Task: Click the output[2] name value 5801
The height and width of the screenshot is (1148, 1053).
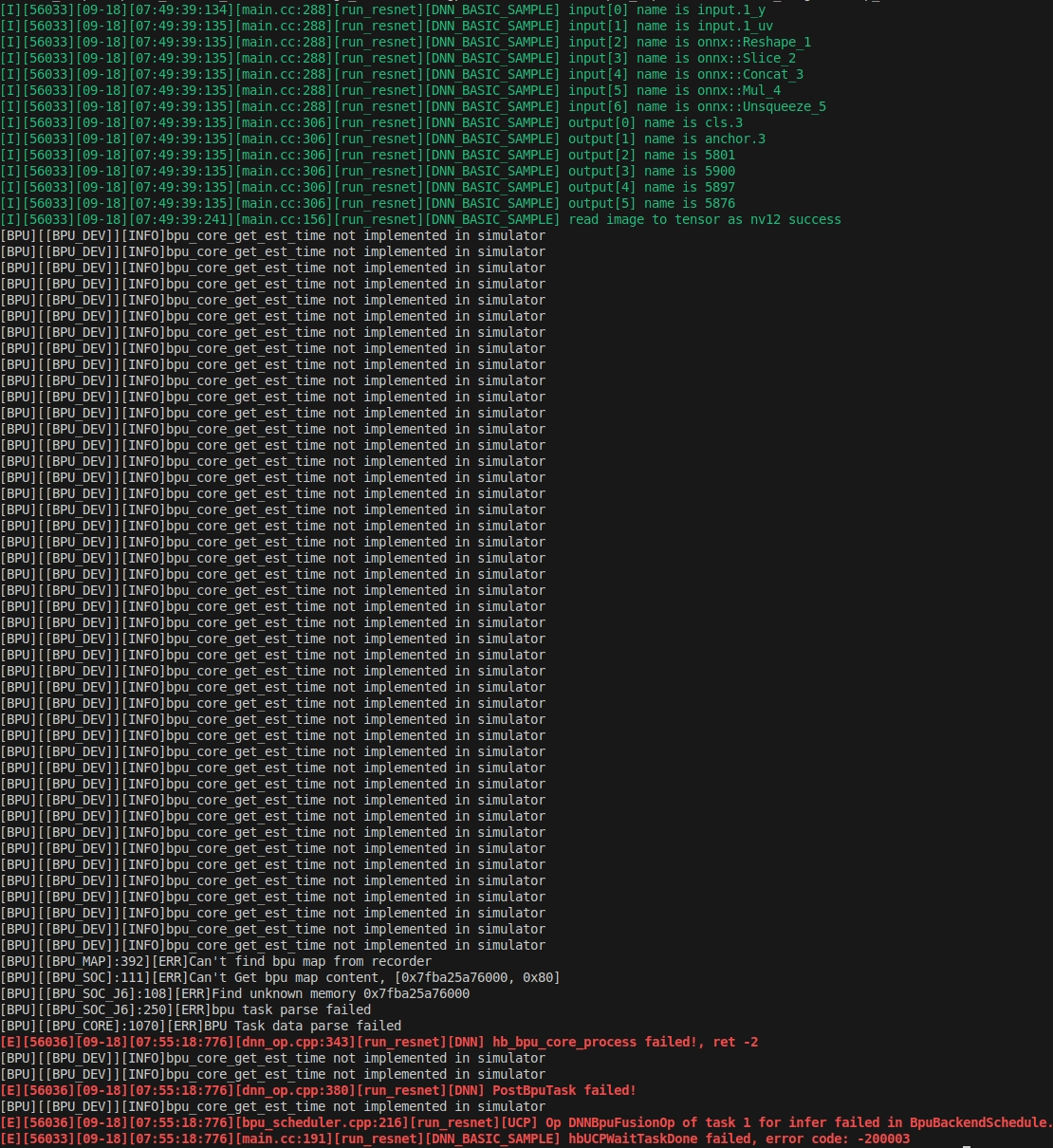Action: coord(720,155)
